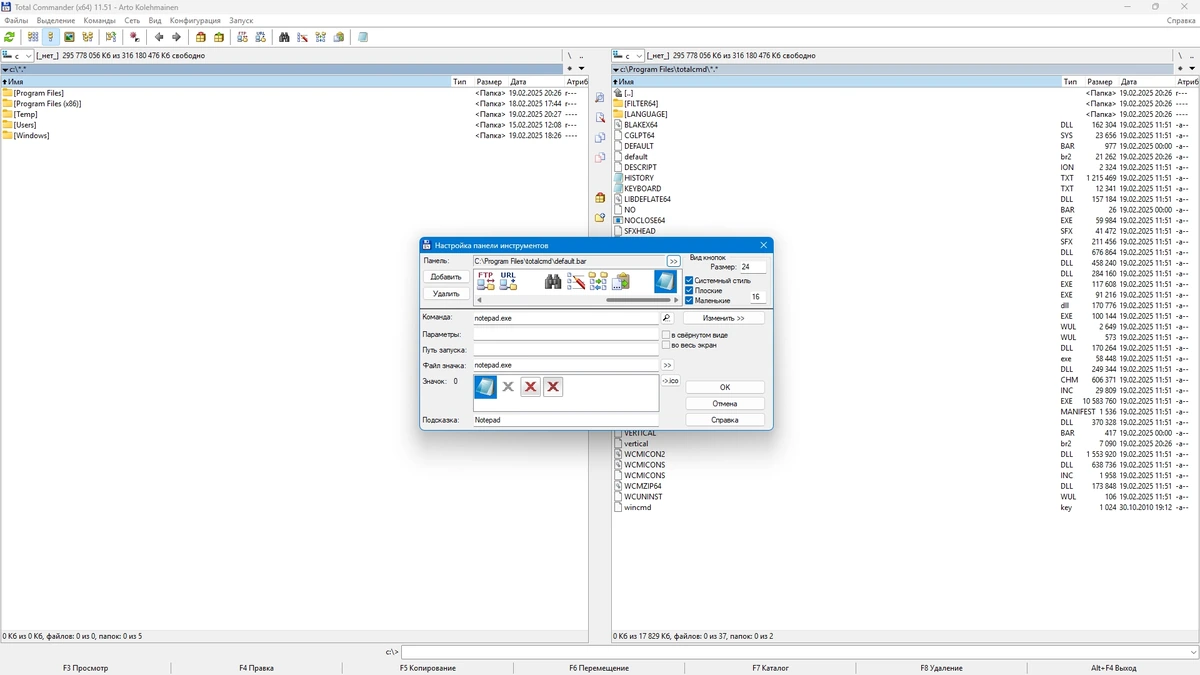Click the green refresh icon in main toolbar
This screenshot has width=1200, height=675.
9,37
